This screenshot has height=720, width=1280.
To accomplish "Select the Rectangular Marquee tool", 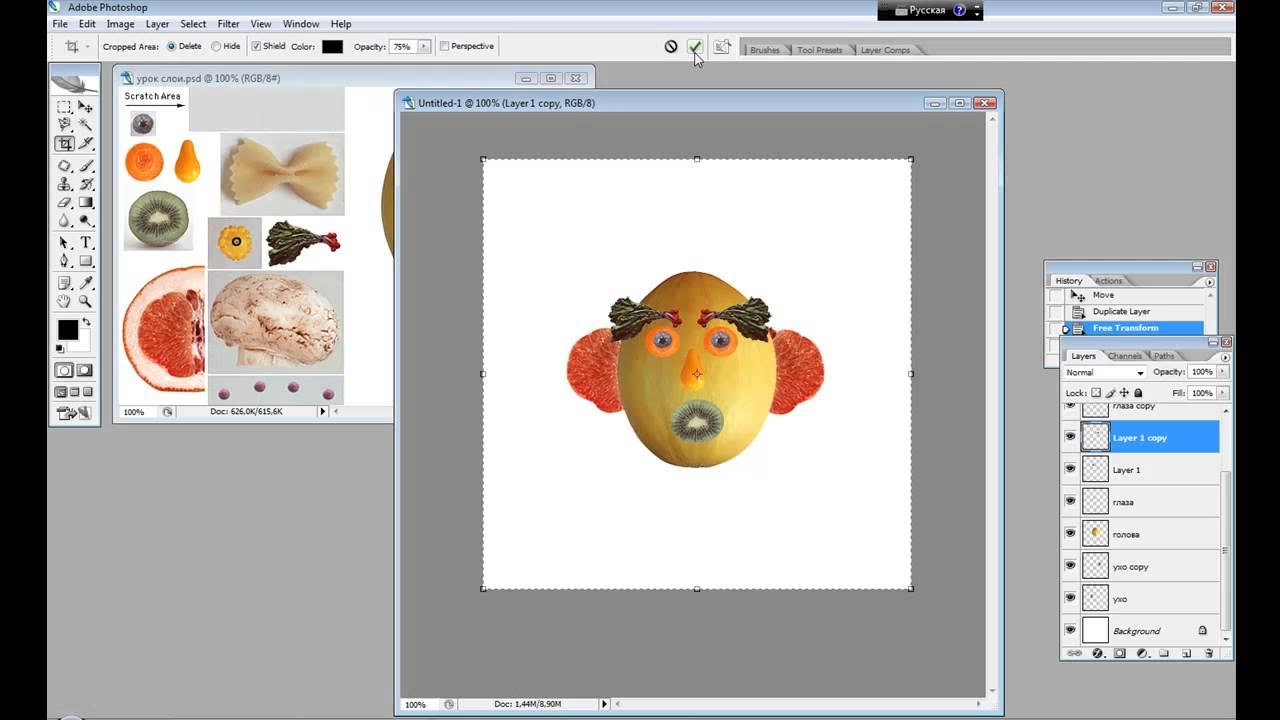I will pos(64,107).
